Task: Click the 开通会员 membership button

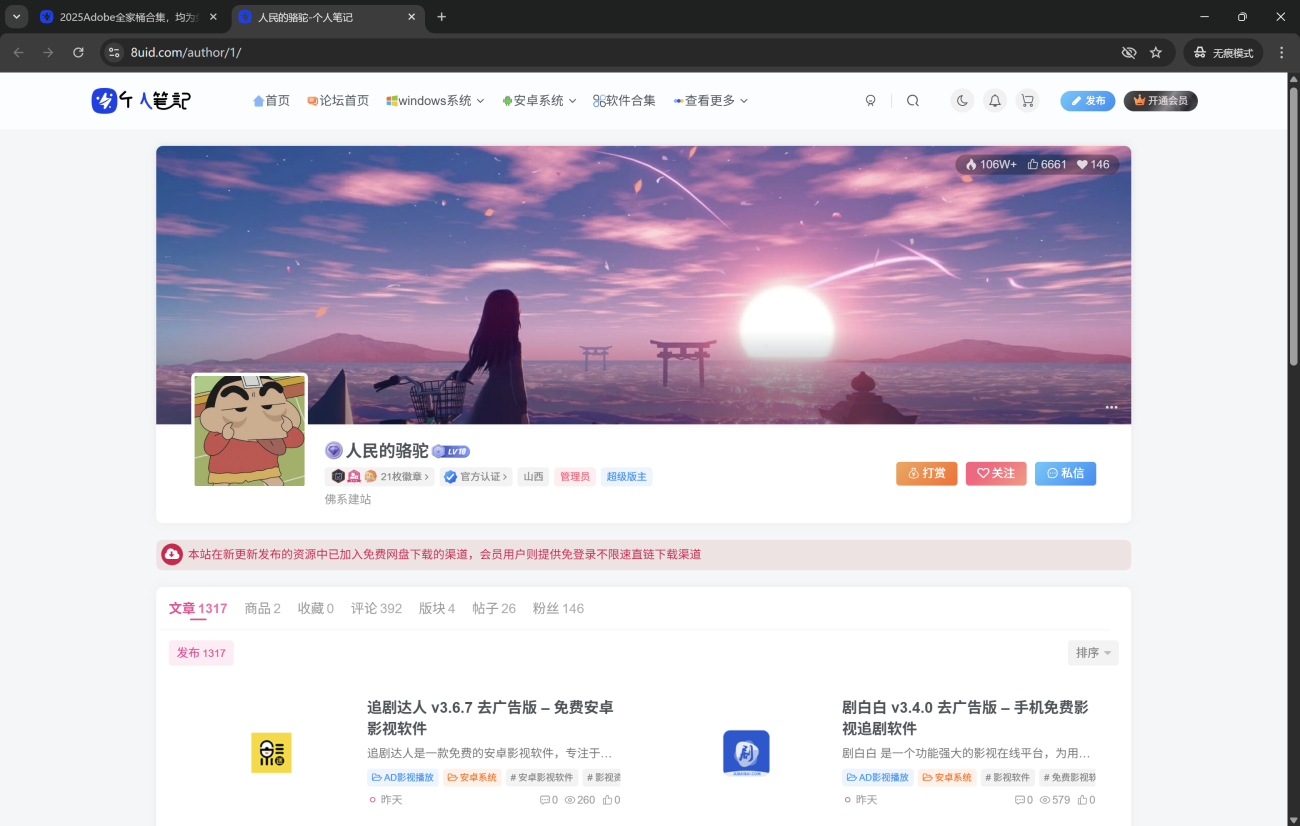Action: click(x=1160, y=100)
